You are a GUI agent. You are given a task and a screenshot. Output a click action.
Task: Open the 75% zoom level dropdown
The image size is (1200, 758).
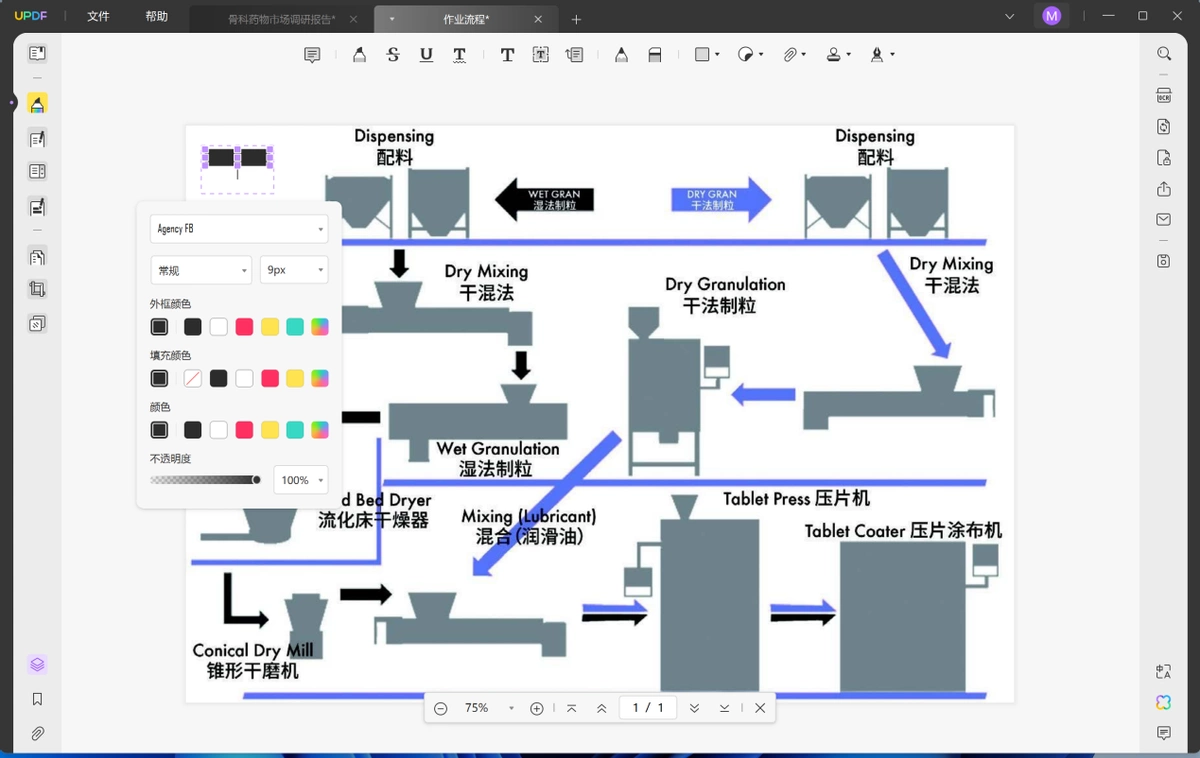coord(487,708)
